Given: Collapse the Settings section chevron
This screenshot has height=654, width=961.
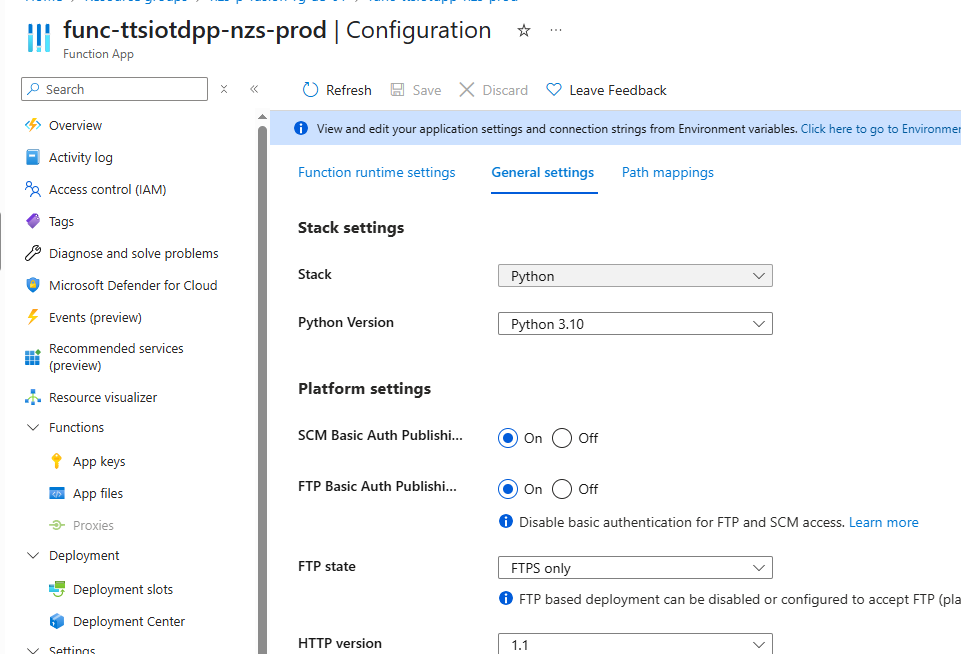Looking at the screenshot, I should pyautogui.click(x=34, y=649).
